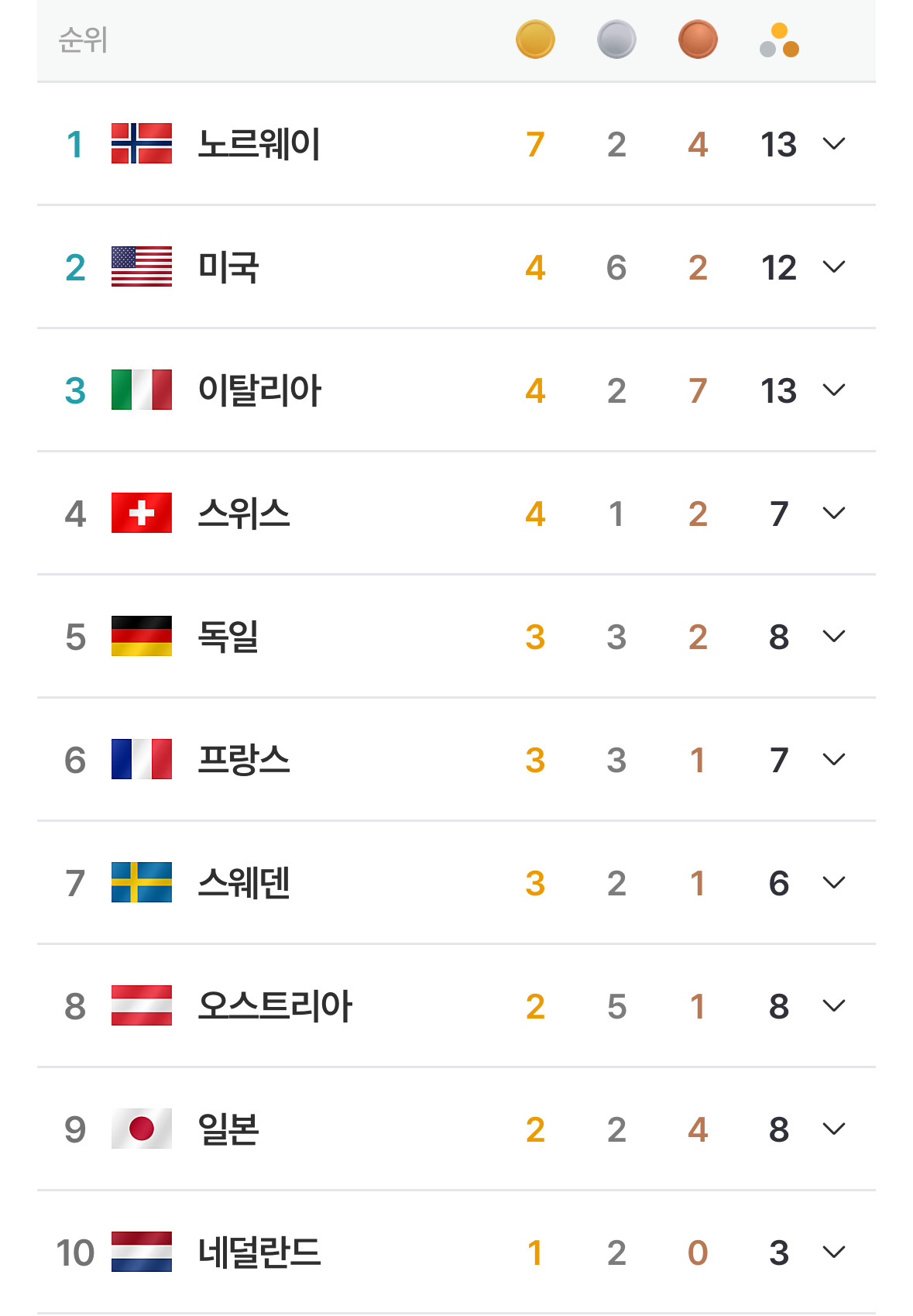Click the Japan flag icon
The height and width of the screenshot is (1316, 913).
142,1129
